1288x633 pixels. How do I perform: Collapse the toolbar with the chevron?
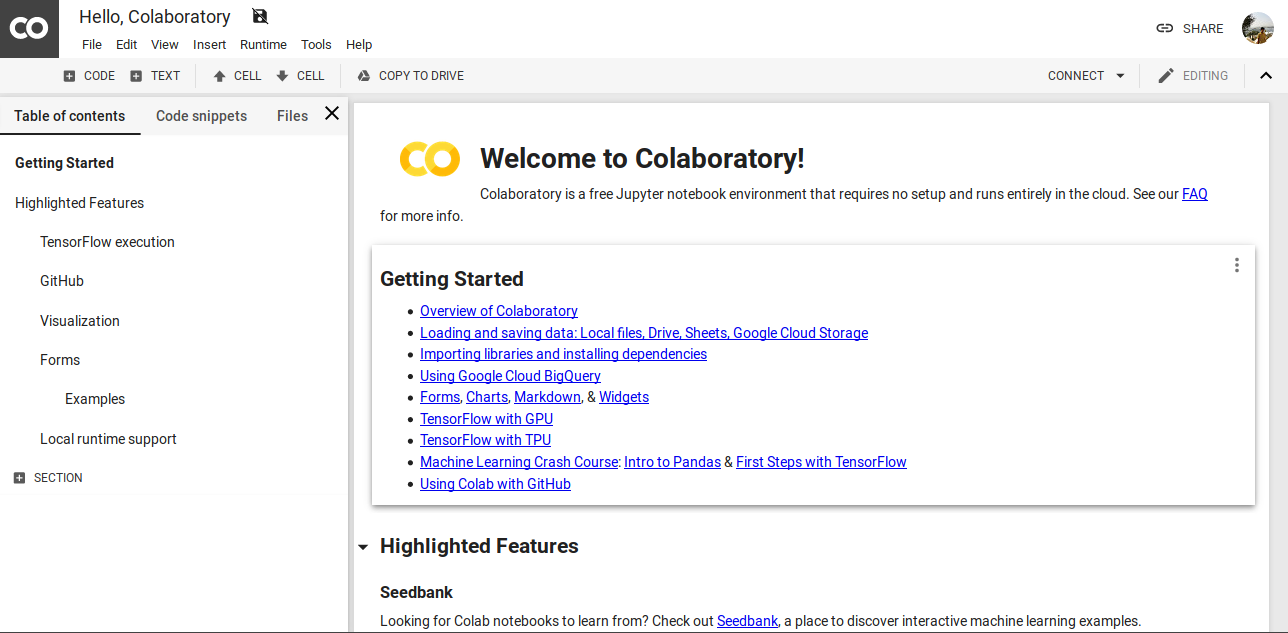pyautogui.click(x=1266, y=75)
